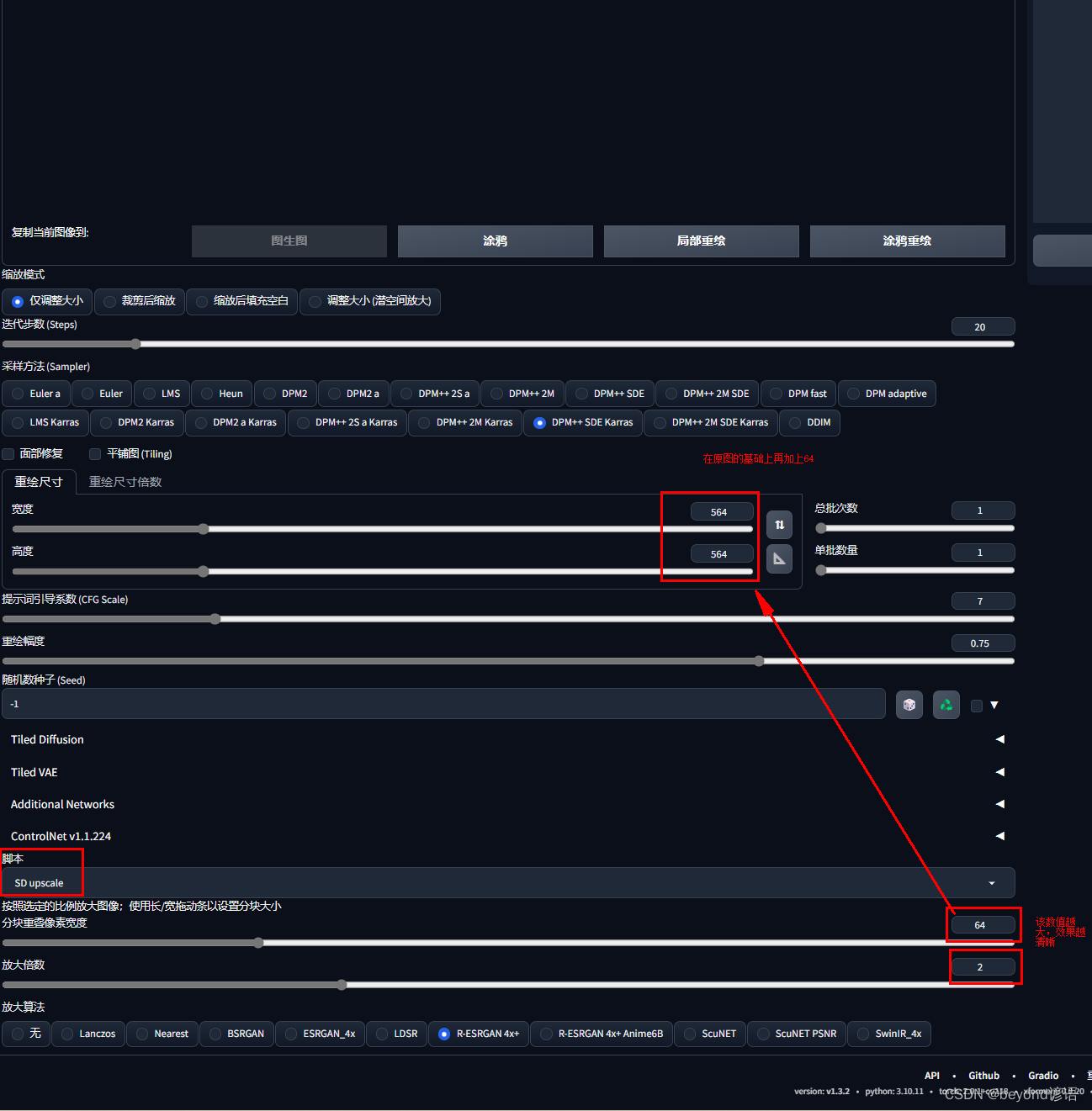Choose Euler sampler
This screenshot has height=1111, width=1092.
pyautogui.click(x=102, y=394)
